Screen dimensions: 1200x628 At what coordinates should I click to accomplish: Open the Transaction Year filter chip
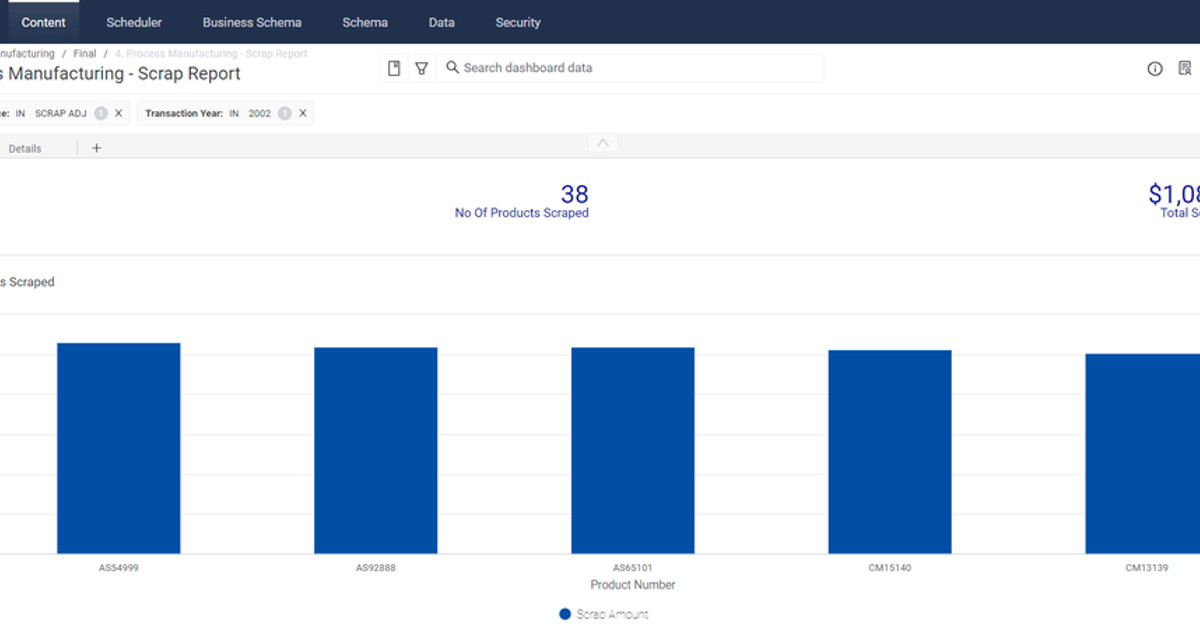point(225,114)
